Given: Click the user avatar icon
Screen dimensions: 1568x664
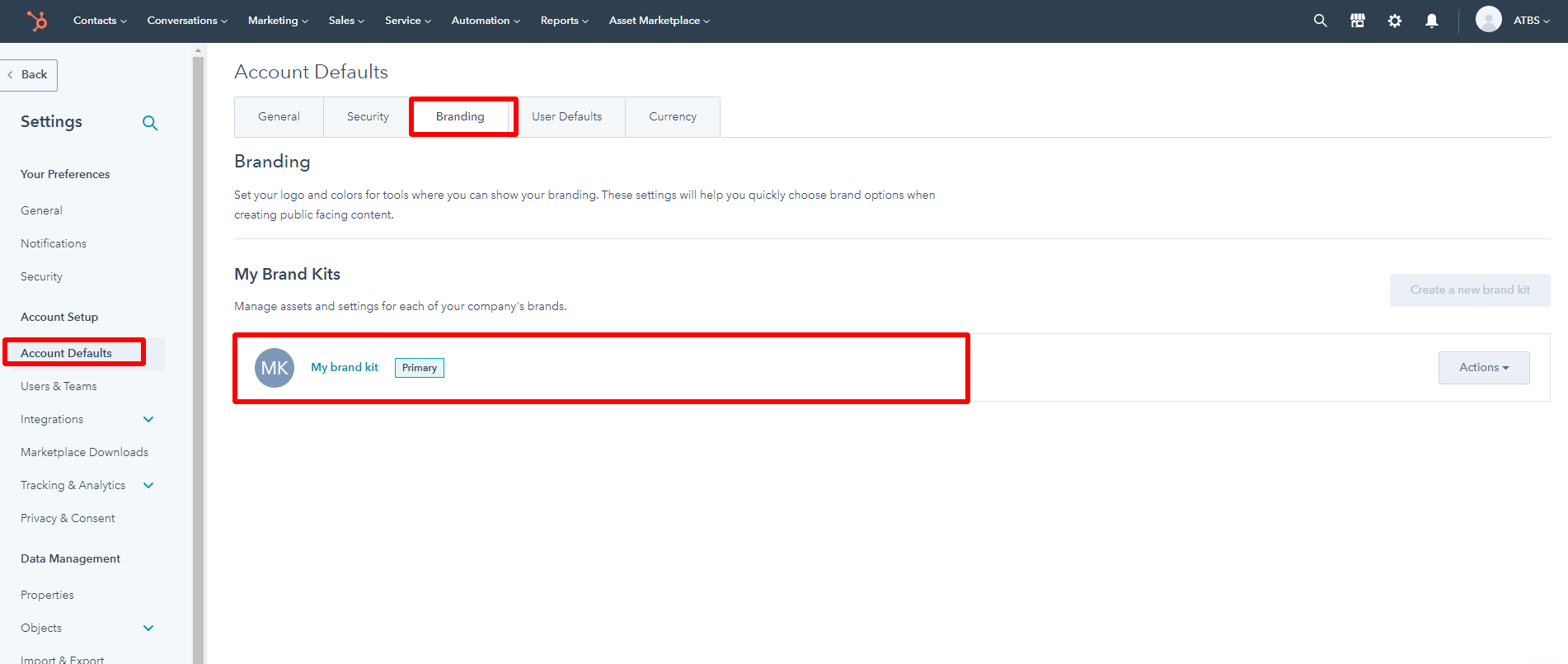Looking at the screenshot, I should 1488,20.
